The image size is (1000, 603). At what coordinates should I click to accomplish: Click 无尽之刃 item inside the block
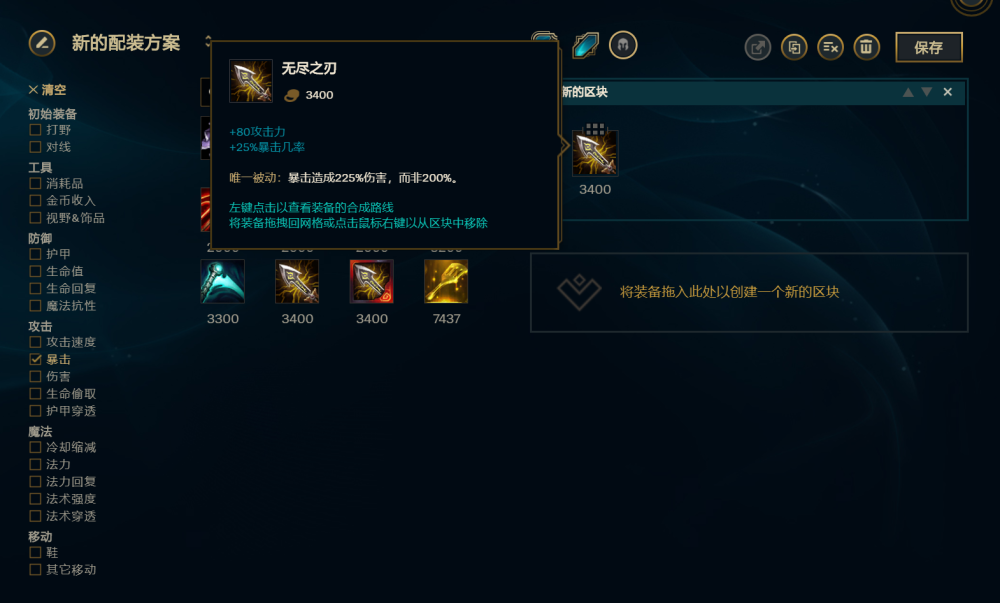coord(595,153)
